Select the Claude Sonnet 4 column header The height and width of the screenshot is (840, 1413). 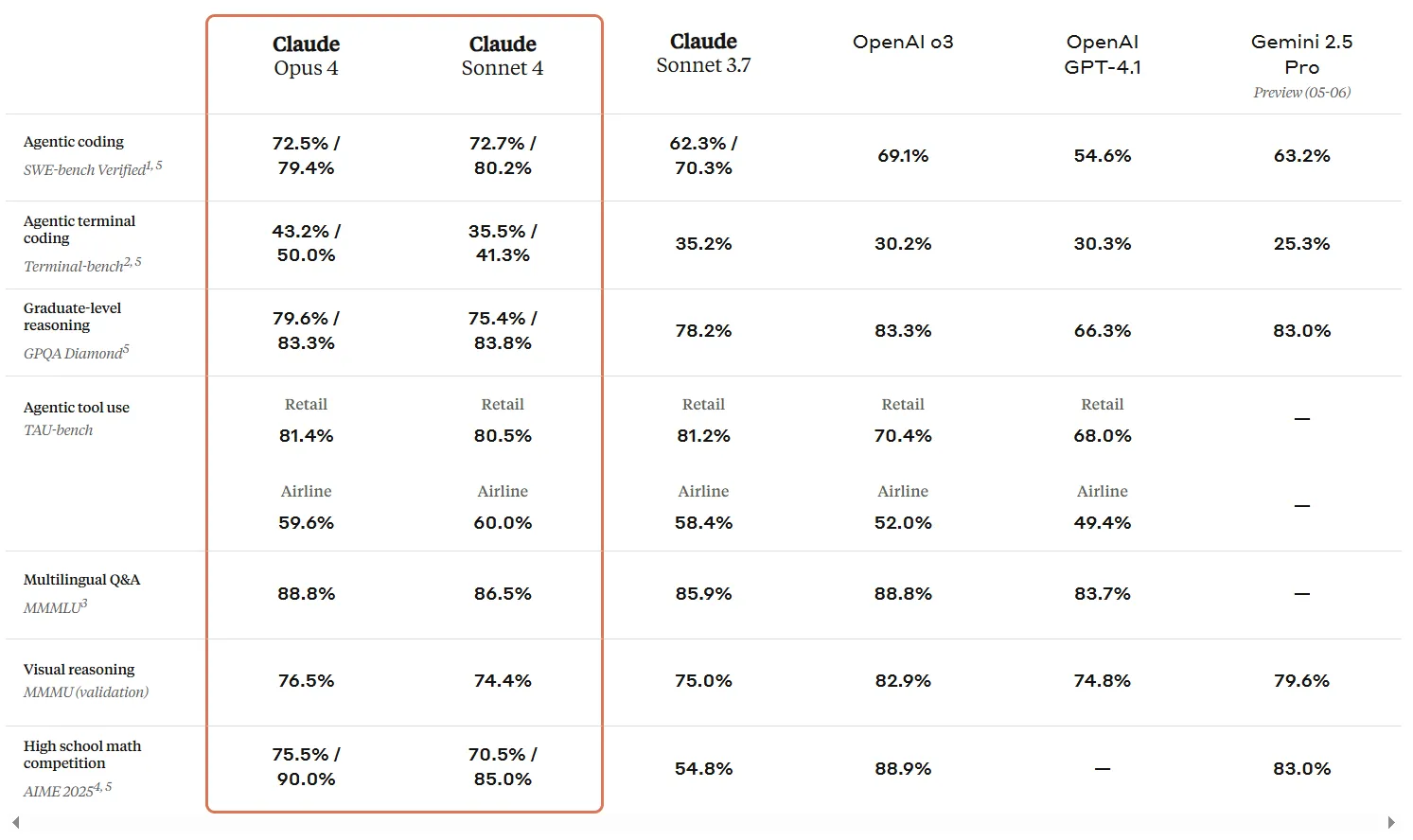pyautogui.click(x=503, y=56)
